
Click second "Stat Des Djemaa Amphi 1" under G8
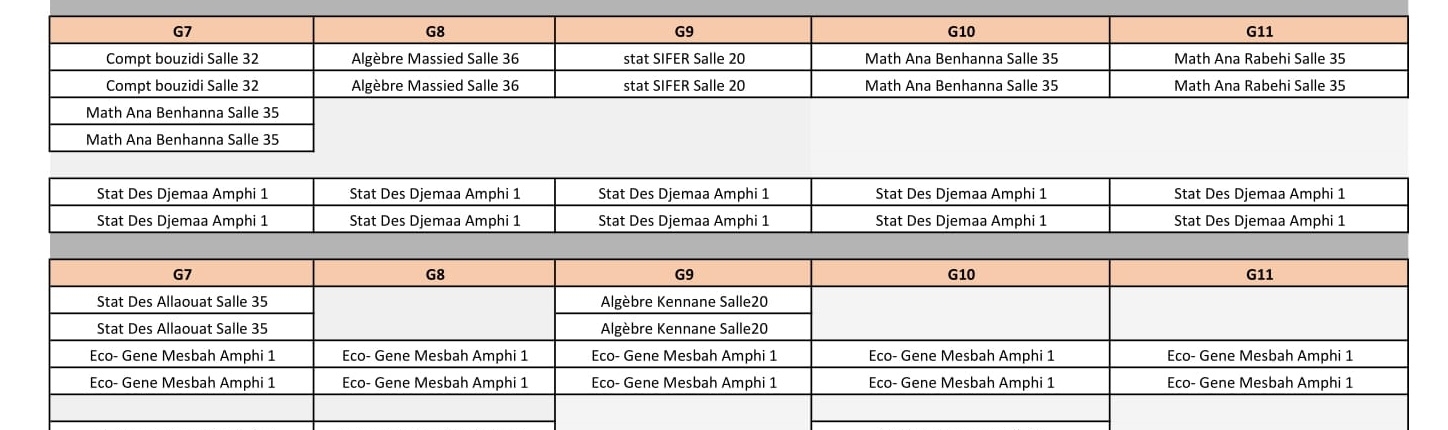click(x=435, y=220)
